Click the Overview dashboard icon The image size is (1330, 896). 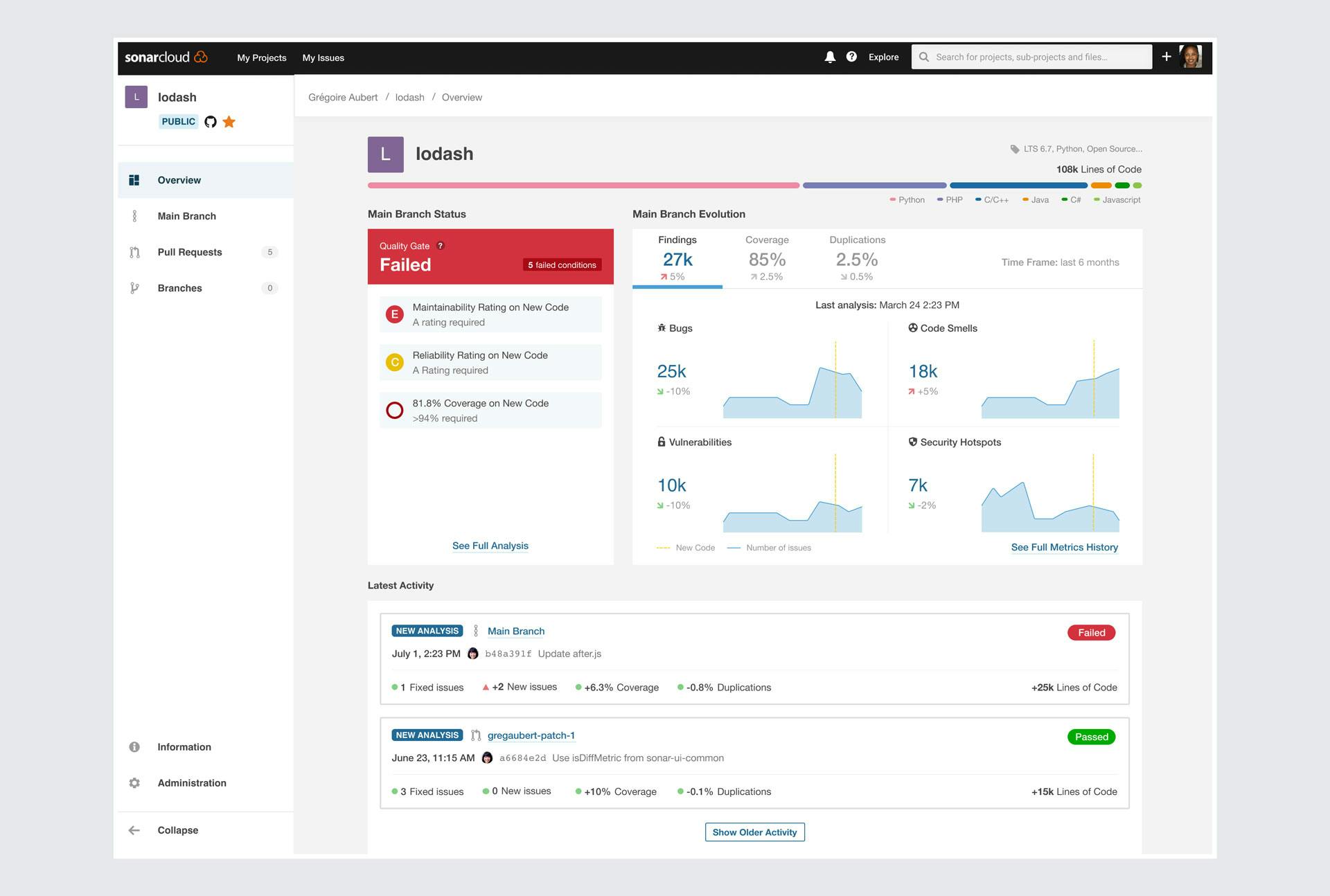point(134,180)
